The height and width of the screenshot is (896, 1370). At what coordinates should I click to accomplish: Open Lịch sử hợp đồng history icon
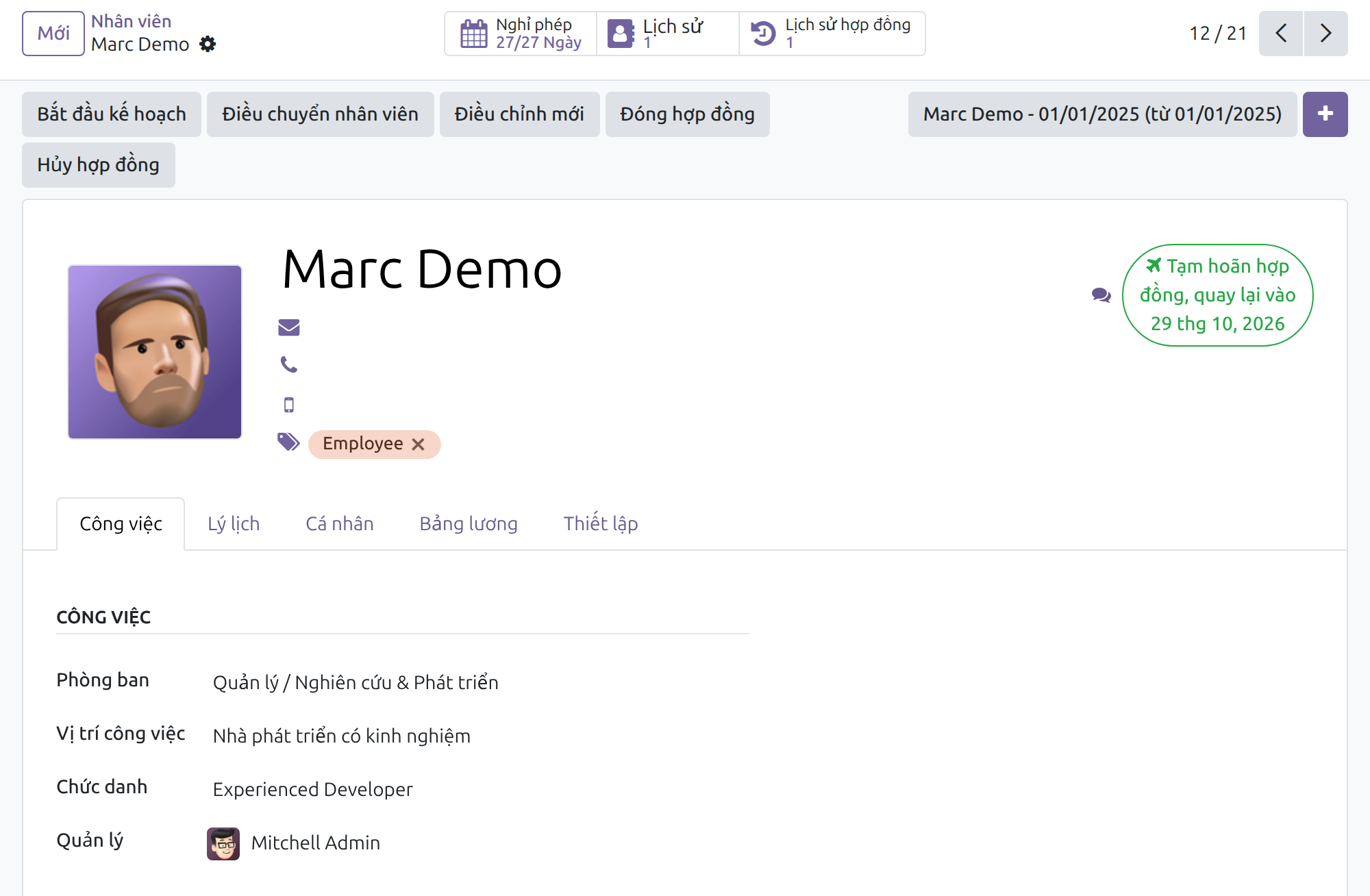click(x=763, y=34)
